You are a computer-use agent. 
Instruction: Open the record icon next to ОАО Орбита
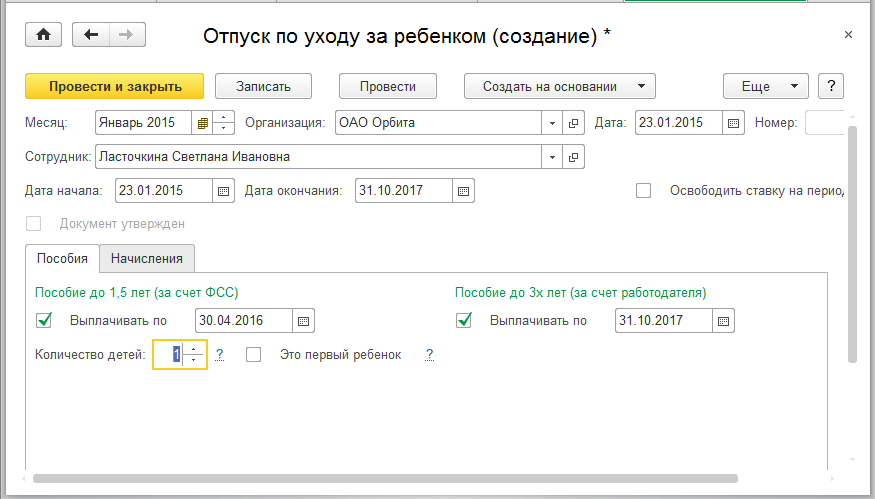[573, 123]
